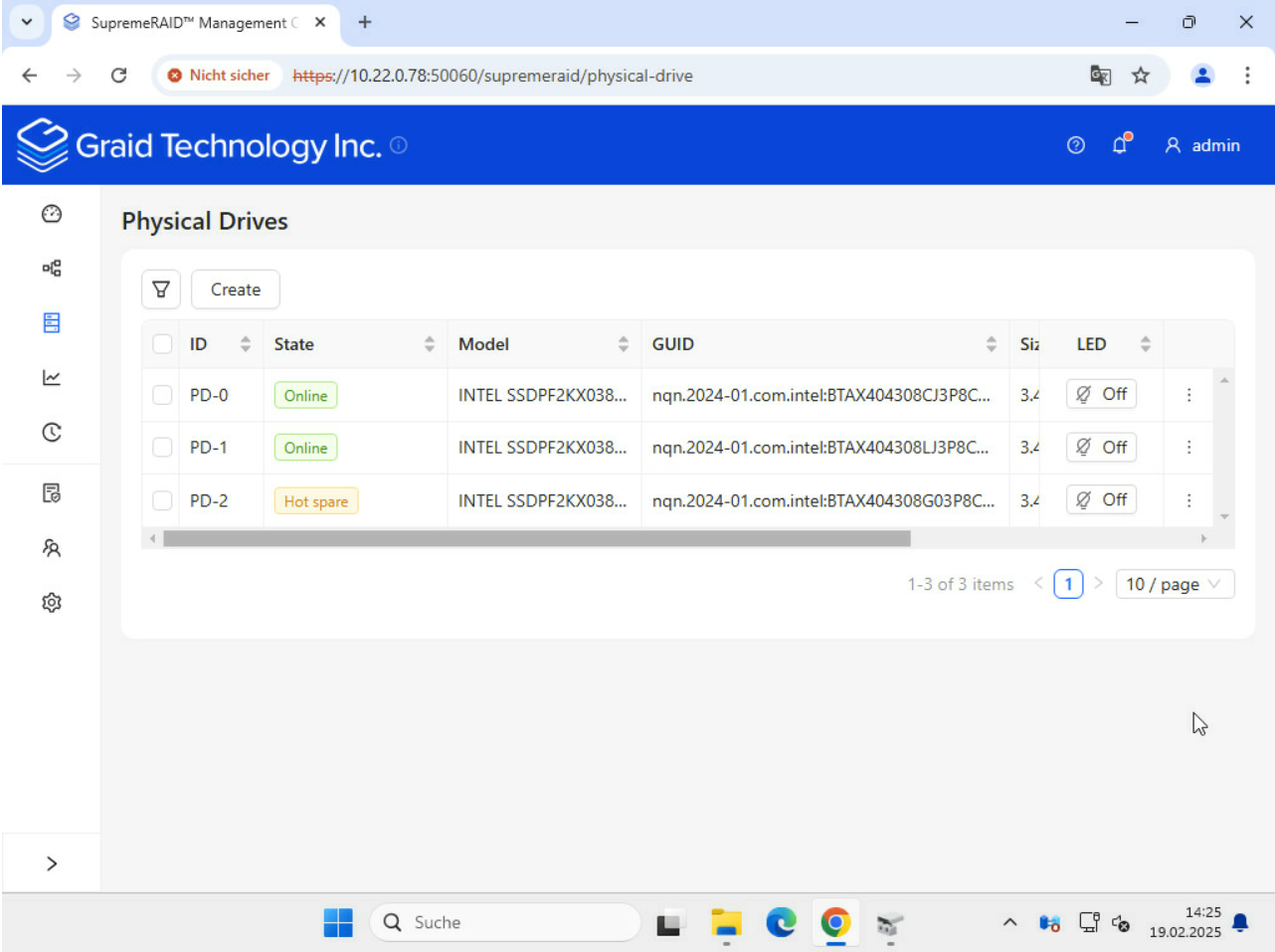
Task: Click the previous page arrow
Action: point(1038,583)
